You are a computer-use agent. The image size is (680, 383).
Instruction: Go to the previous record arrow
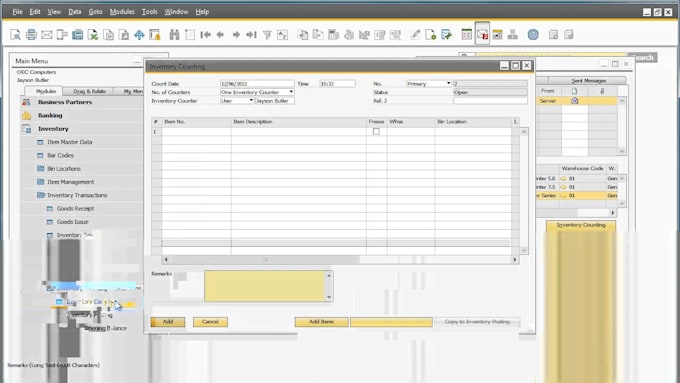(x=220, y=35)
